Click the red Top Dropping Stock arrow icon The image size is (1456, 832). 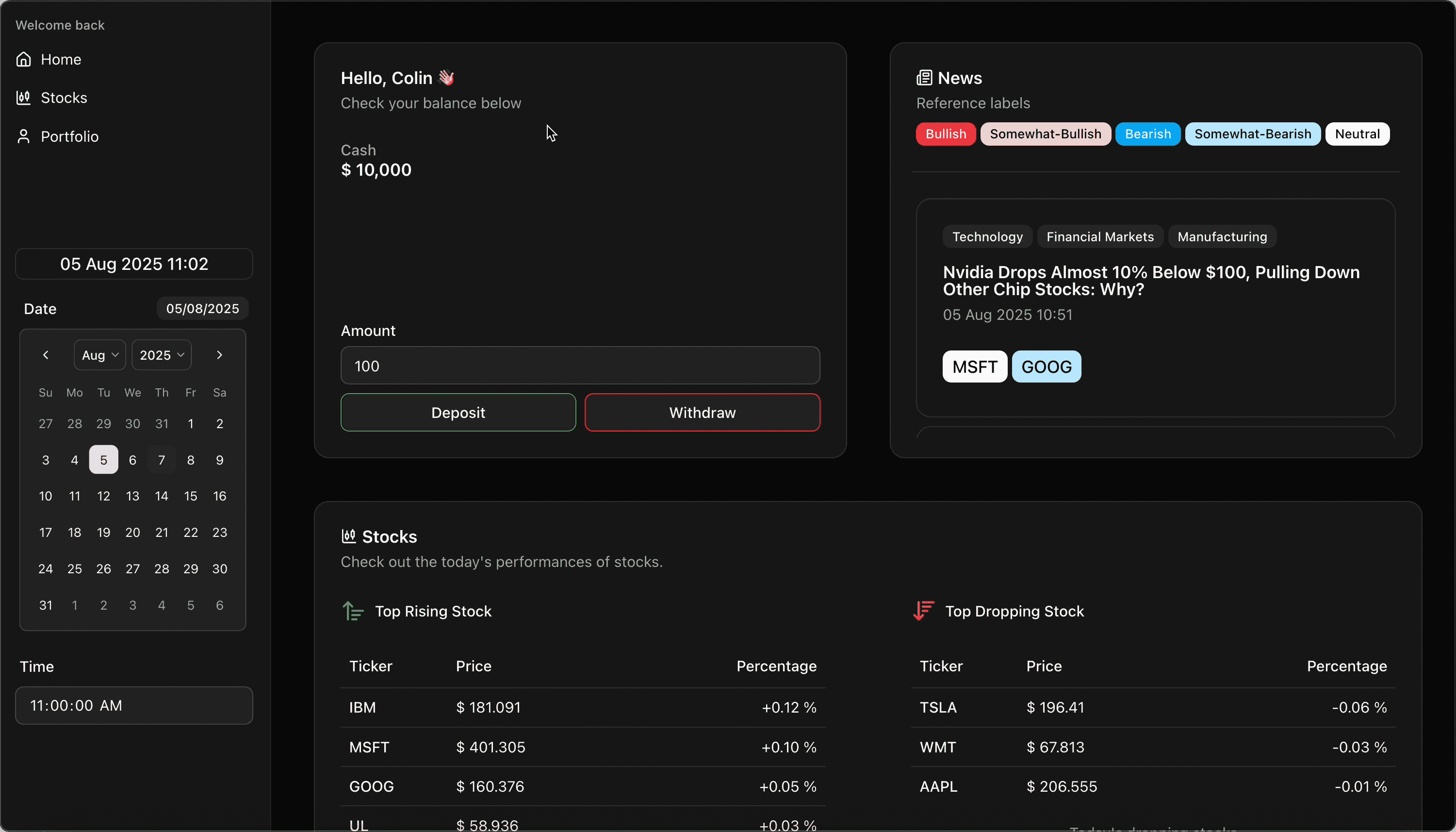pos(923,611)
